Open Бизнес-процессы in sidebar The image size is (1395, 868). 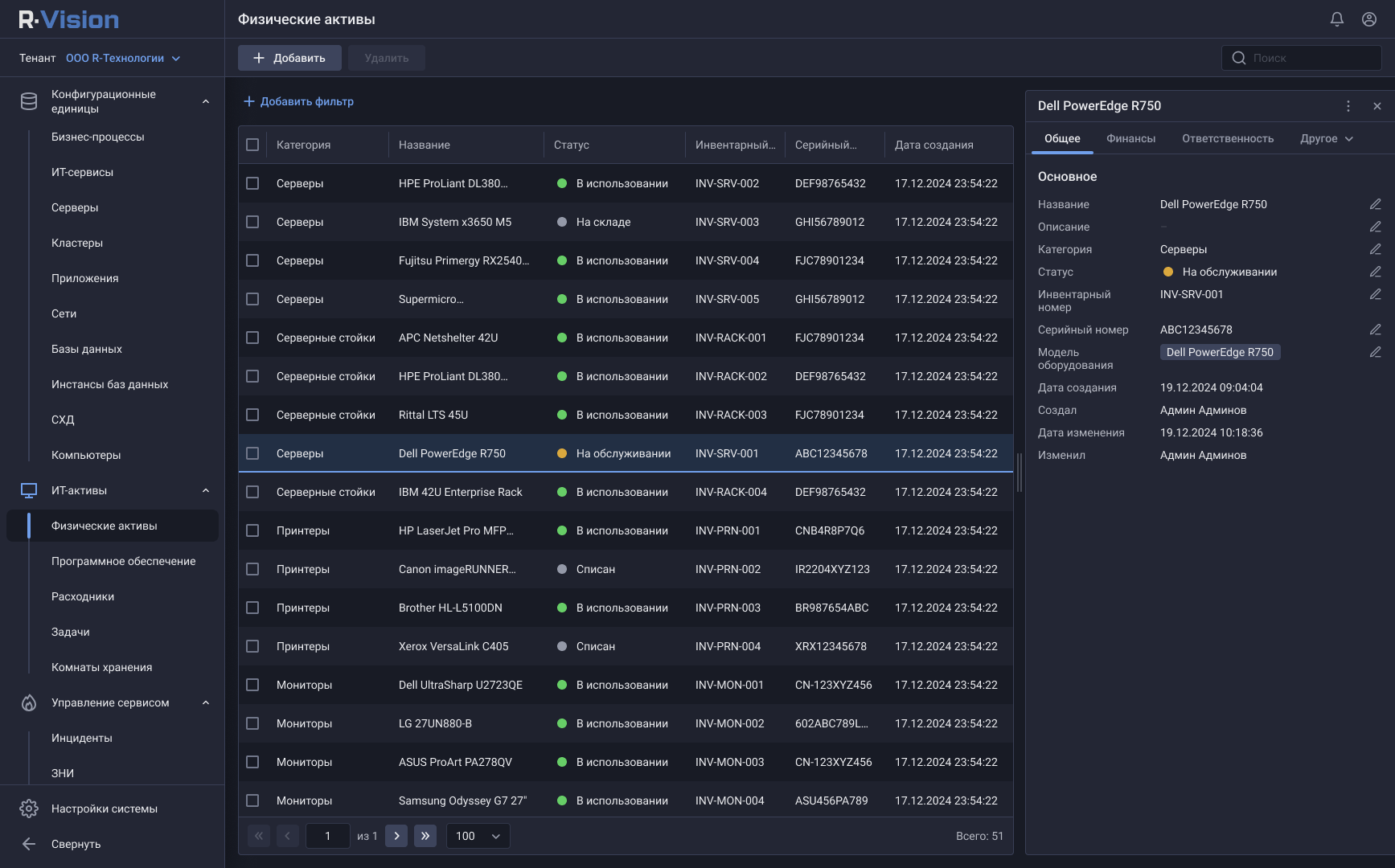tap(98, 137)
